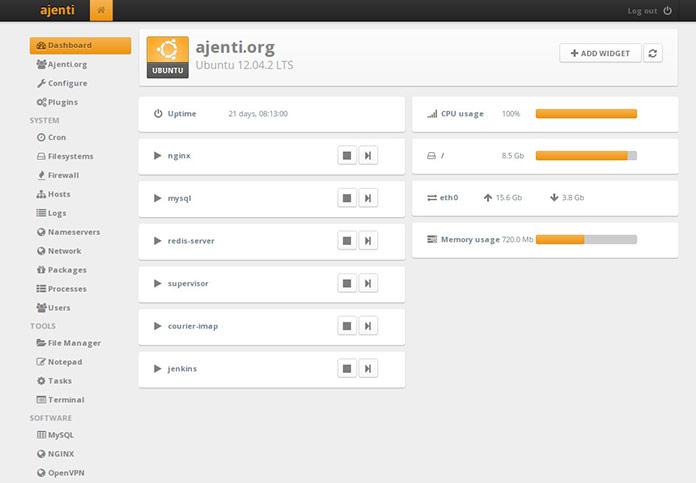The height and width of the screenshot is (483, 696).
Task: Open the Firewall settings
Action: coord(58,175)
